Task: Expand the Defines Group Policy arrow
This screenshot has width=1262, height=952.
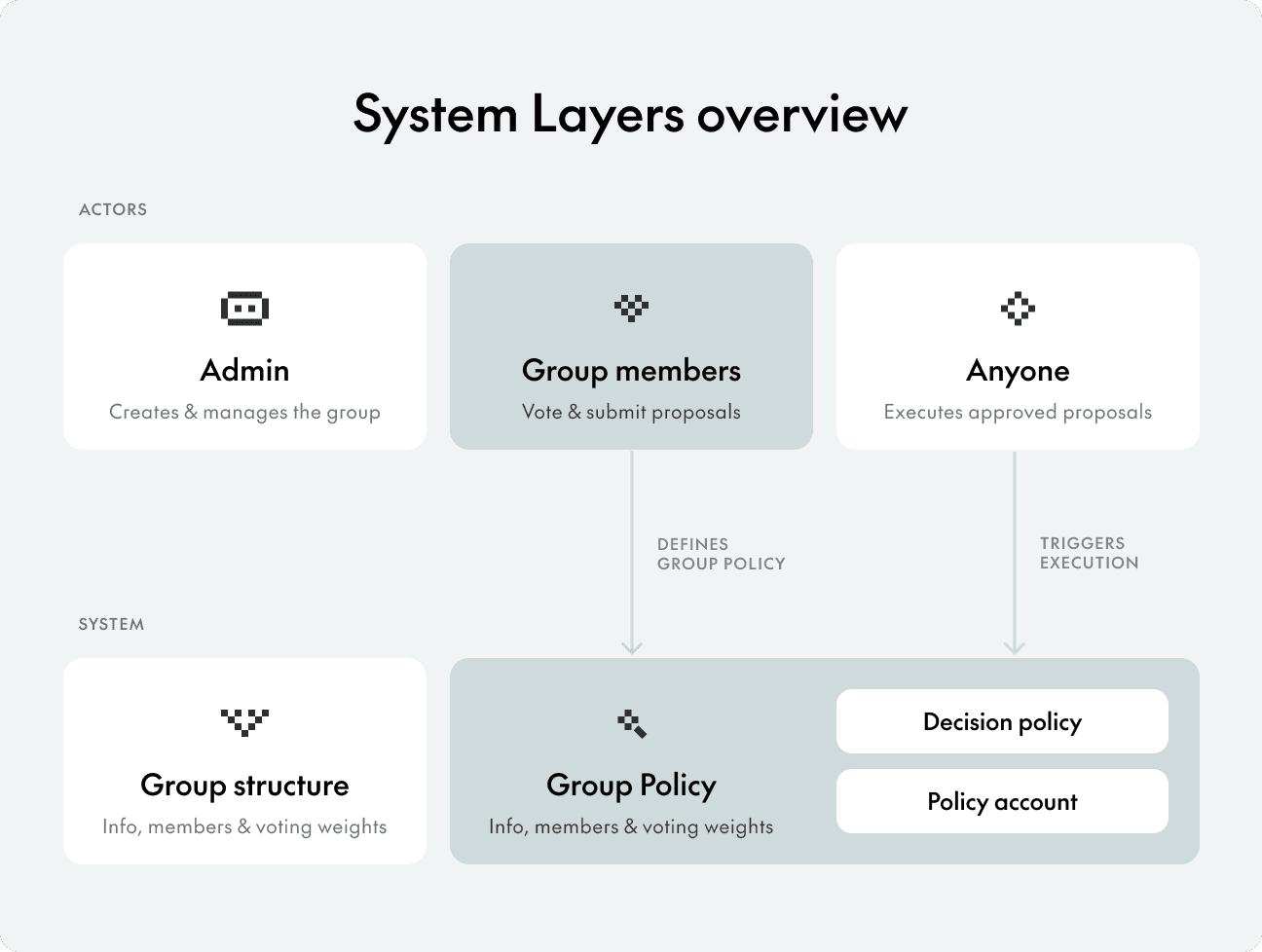Action: coord(631,555)
